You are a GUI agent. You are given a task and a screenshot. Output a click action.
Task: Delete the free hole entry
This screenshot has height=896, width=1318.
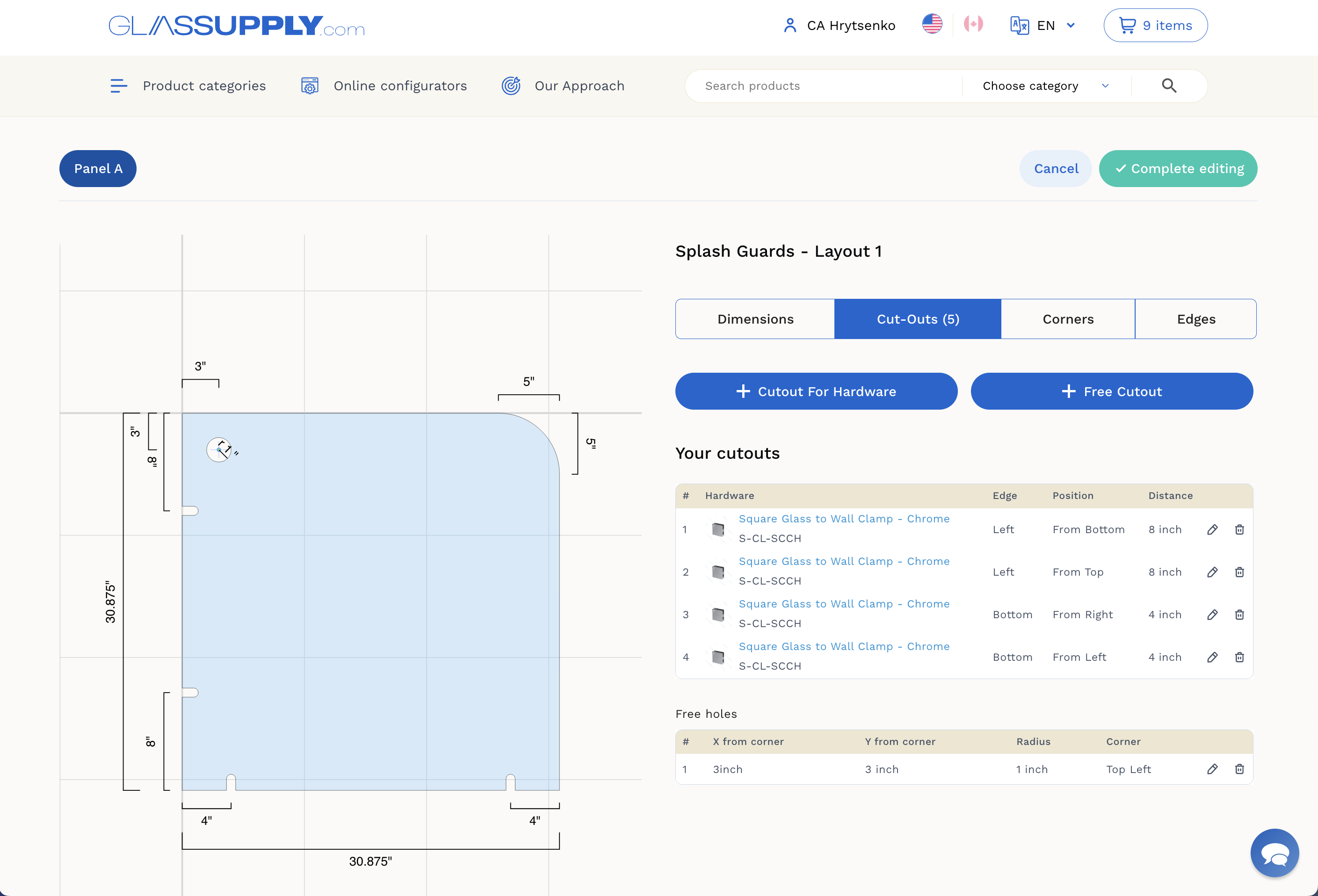pos(1239,769)
